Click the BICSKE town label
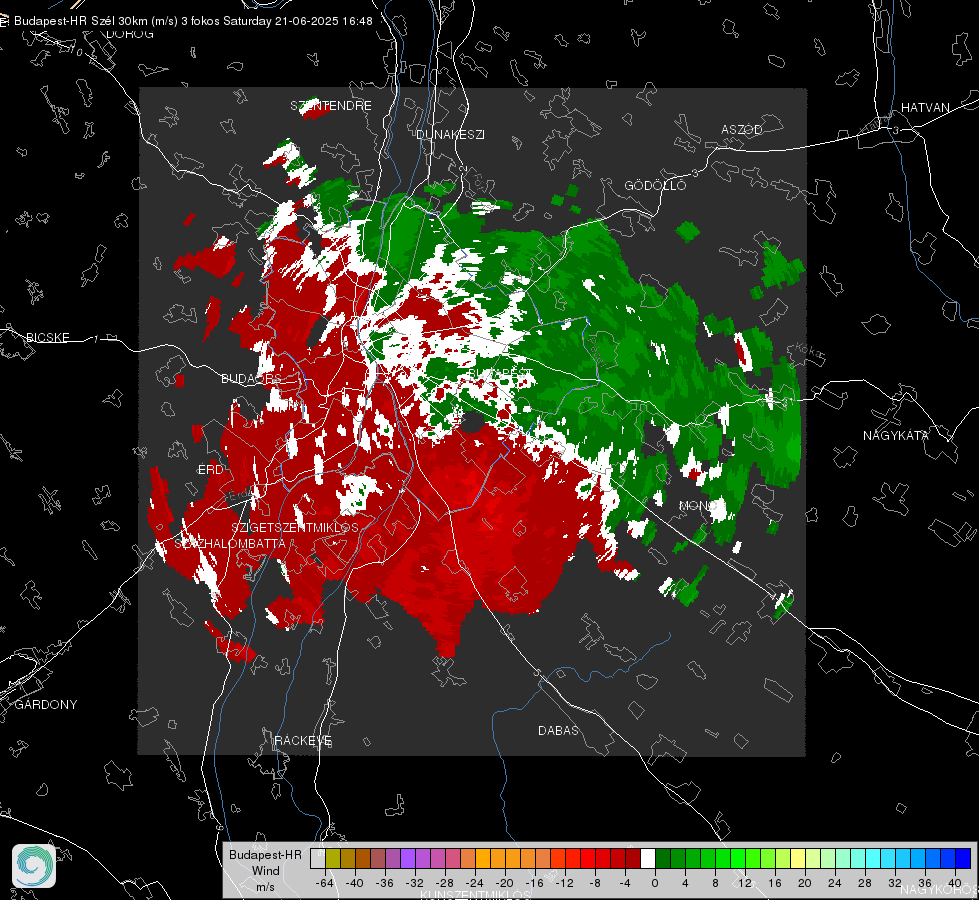The width and height of the screenshot is (979, 900). pyautogui.click(x=47, y=337)
